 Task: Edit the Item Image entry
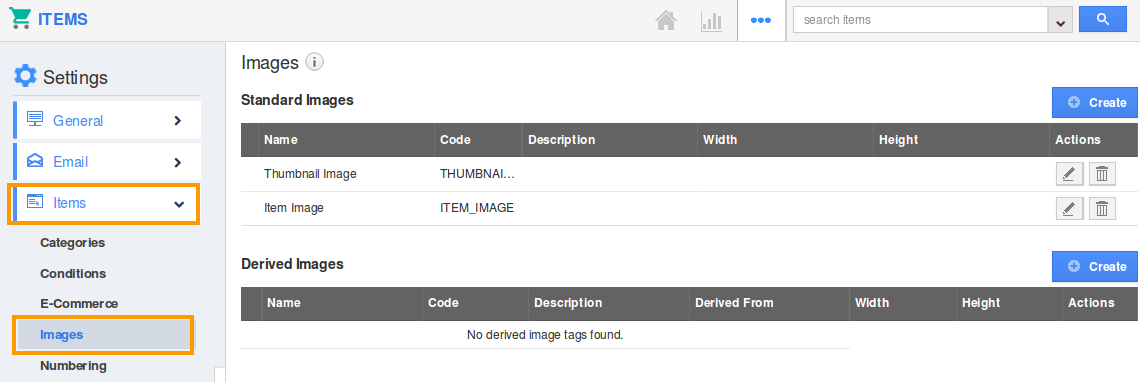pos(1069,208)
